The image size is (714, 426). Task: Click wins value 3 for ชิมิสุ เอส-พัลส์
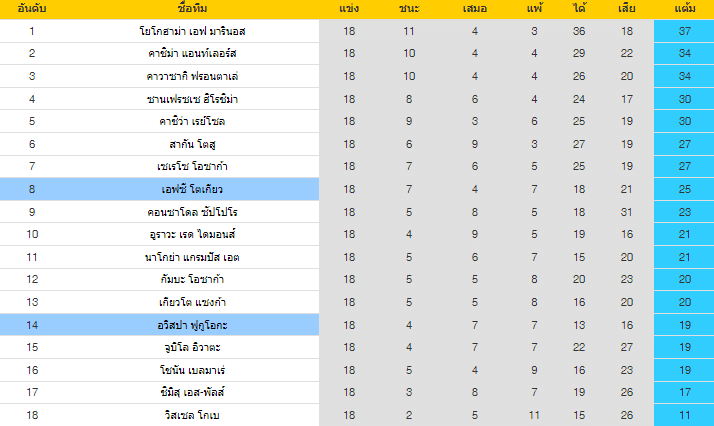coord(409,392)
